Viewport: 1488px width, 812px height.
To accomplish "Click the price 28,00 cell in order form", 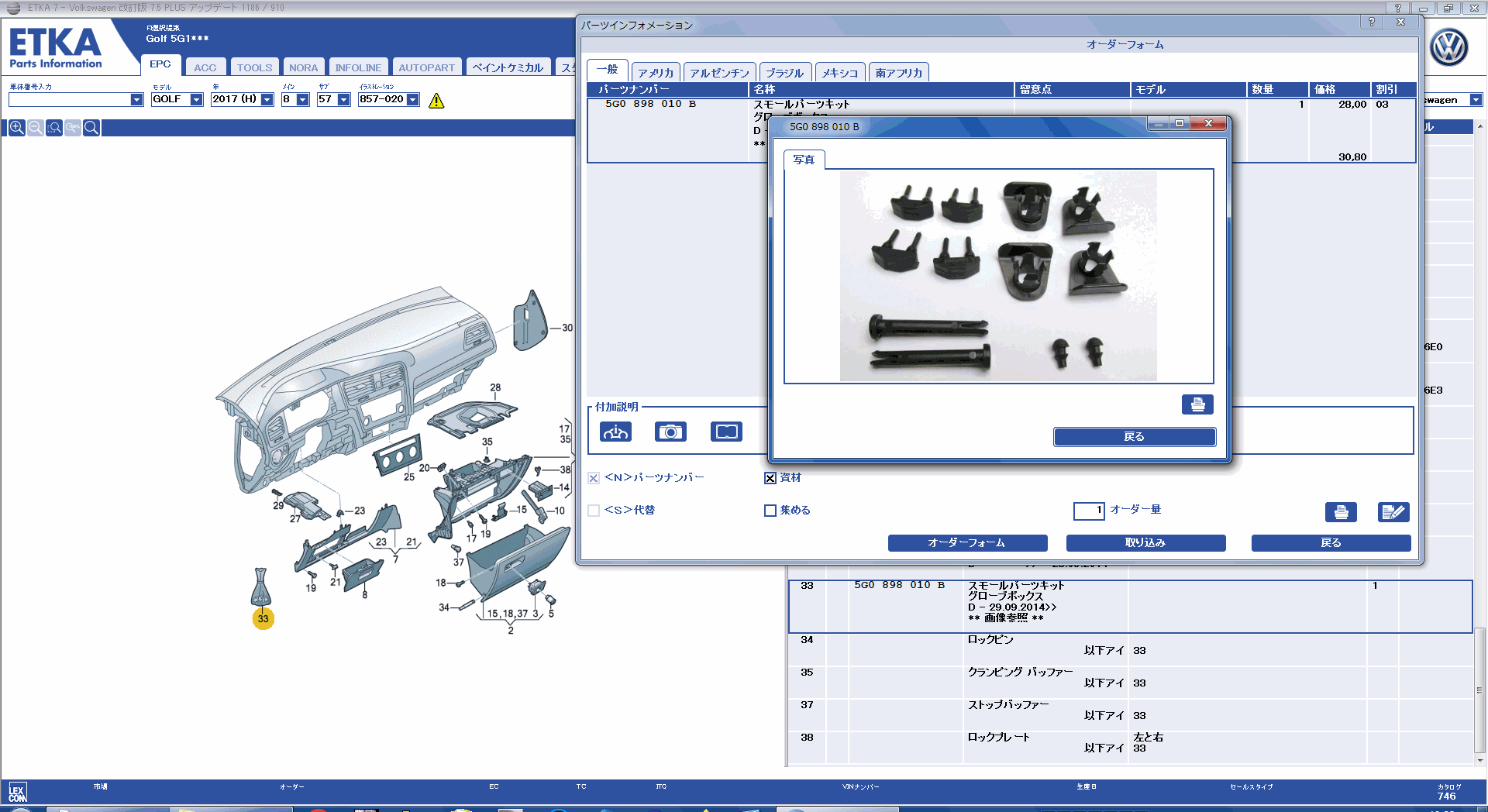I will [x=1352, y=105].
